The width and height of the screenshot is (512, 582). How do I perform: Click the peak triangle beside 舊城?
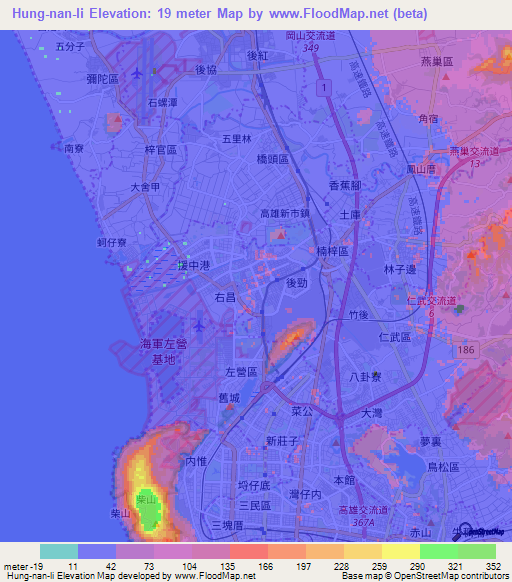click(230, 407)
